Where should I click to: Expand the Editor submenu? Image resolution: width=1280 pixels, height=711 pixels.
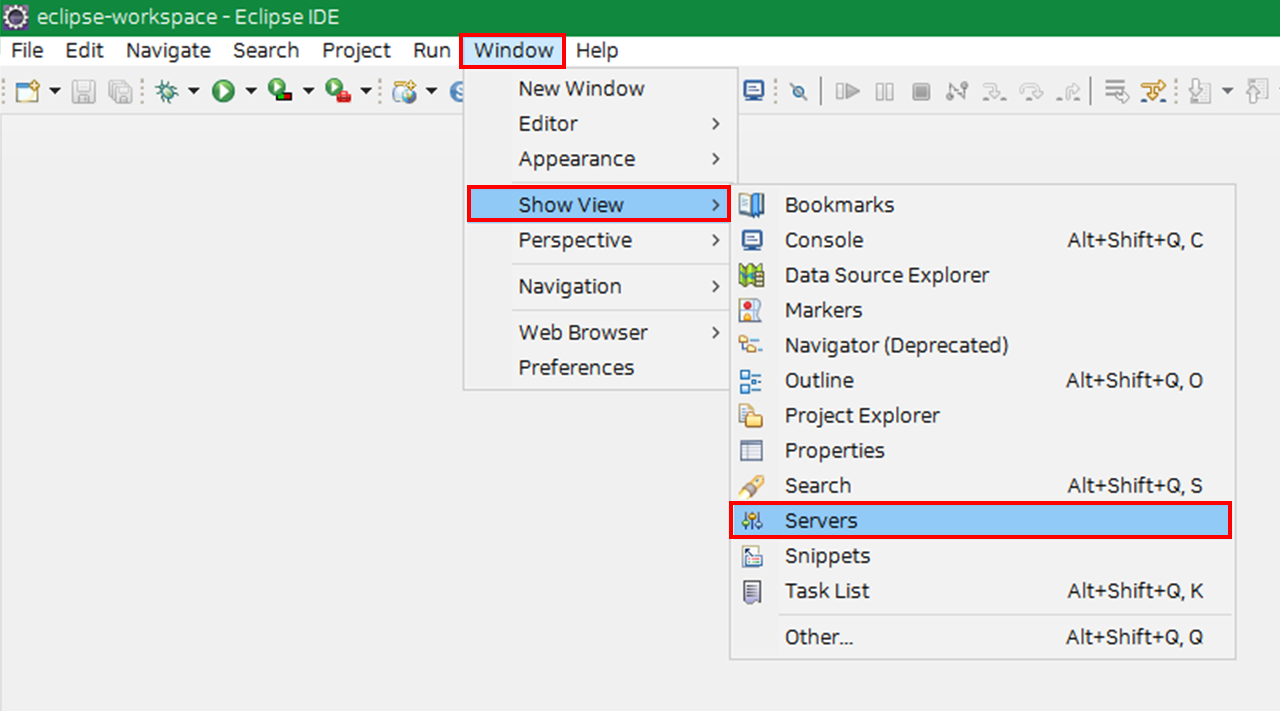pos(600,124)
